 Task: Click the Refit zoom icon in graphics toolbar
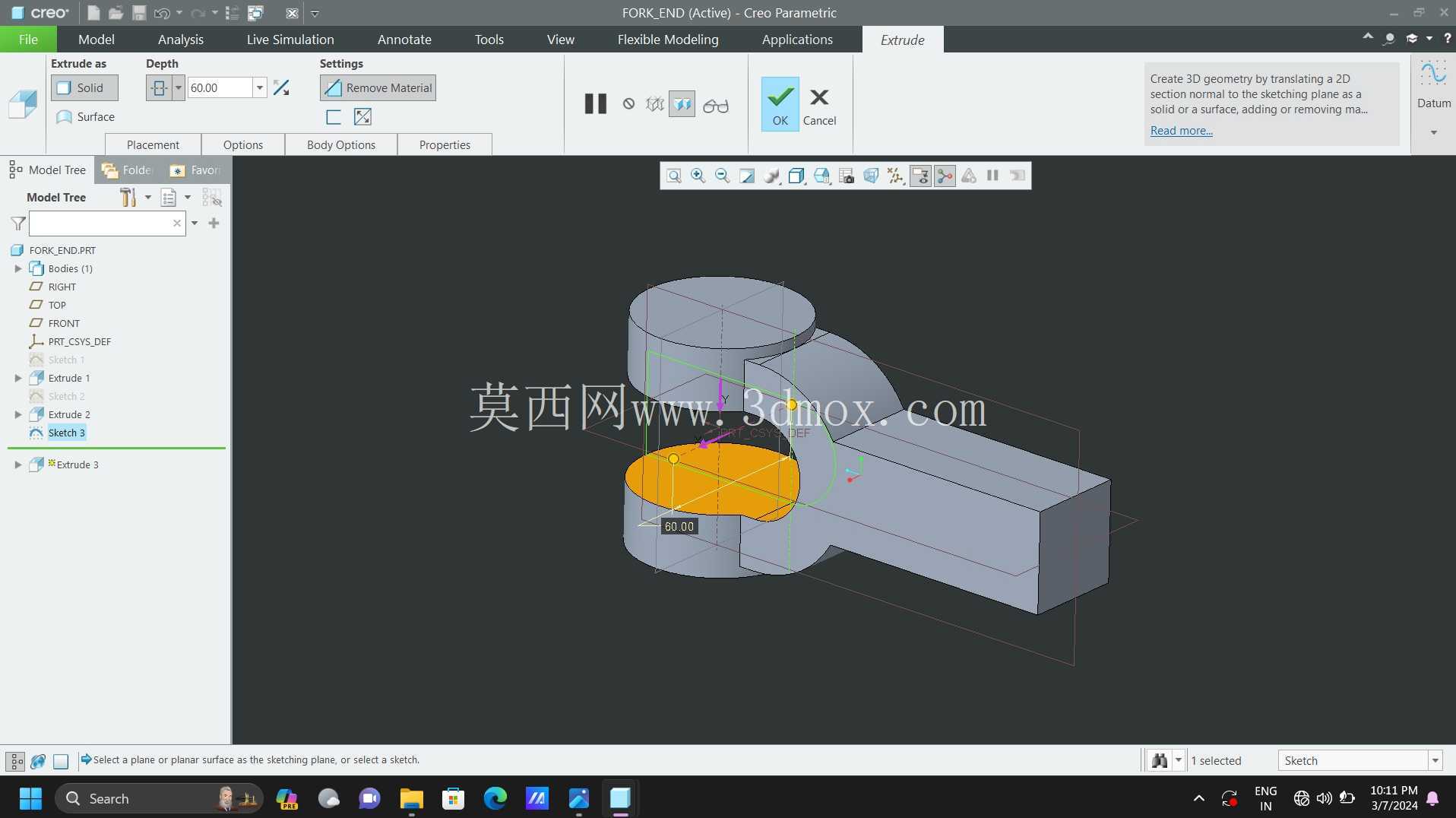674,176
